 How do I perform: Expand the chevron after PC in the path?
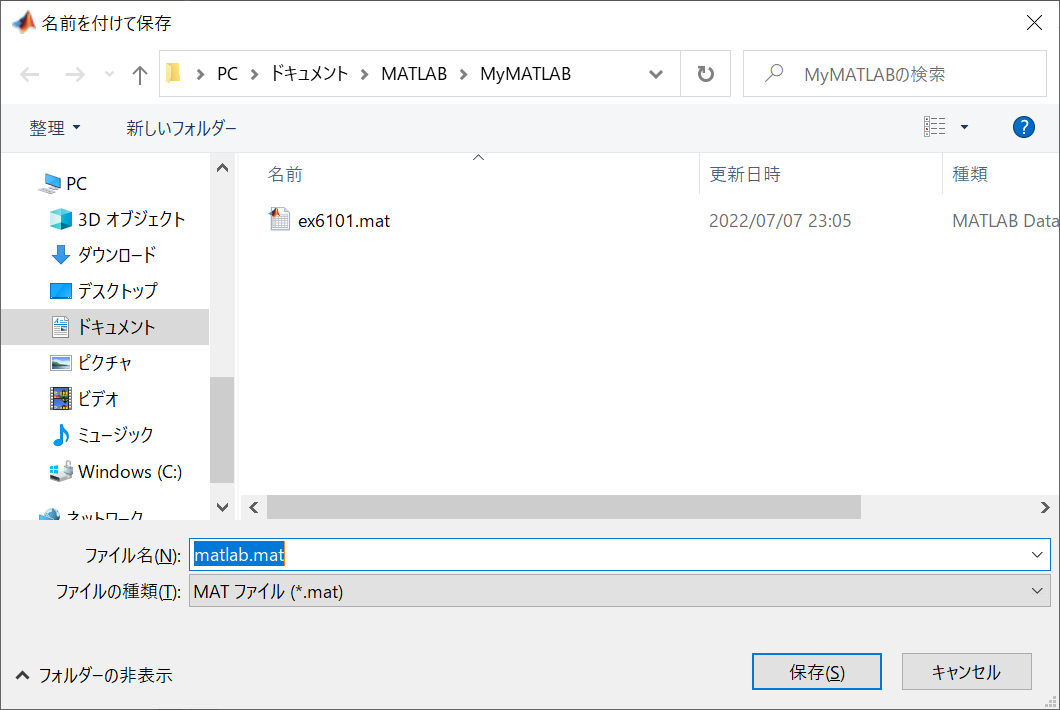[x=255, y=74]
